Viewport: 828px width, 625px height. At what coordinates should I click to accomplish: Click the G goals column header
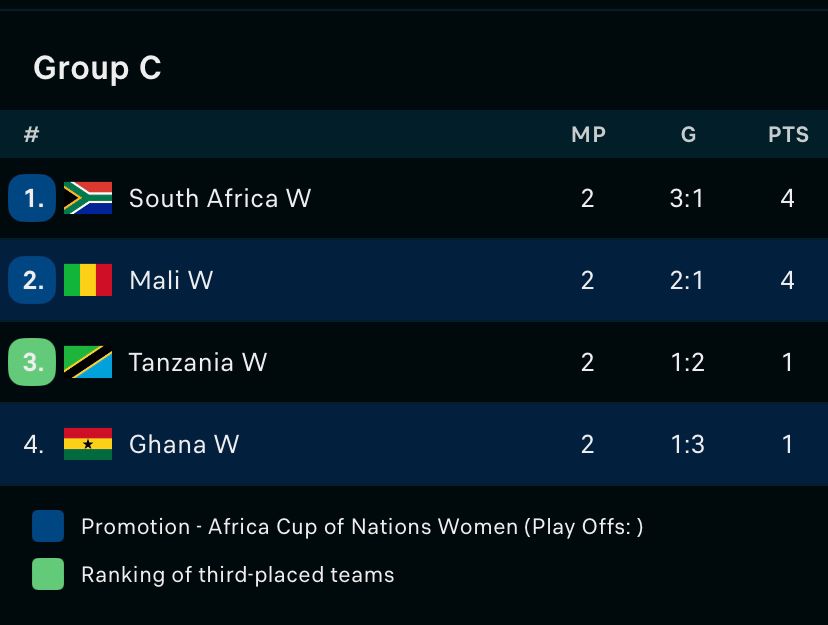[688, 134]
